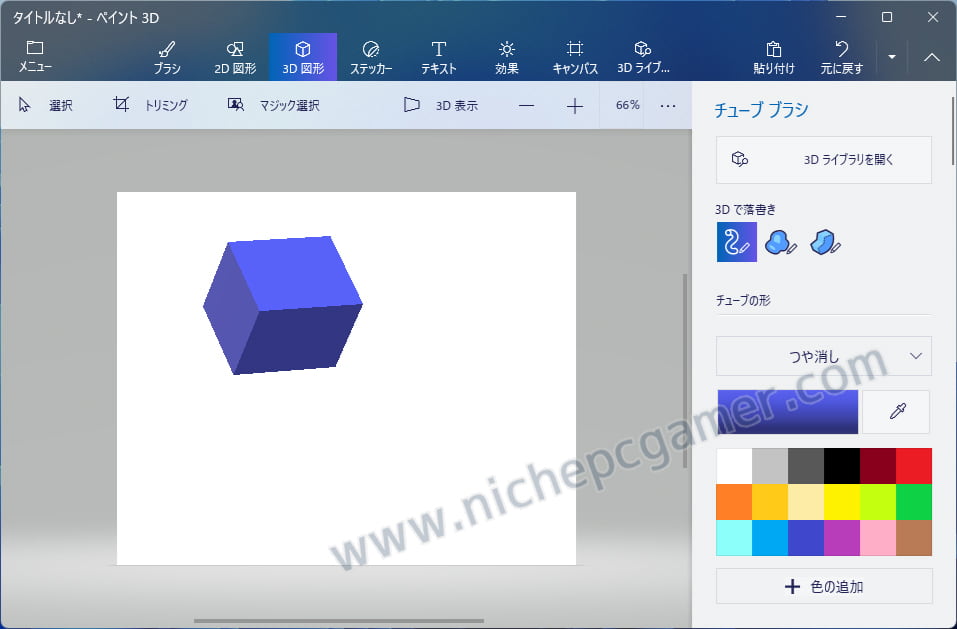Select the sharp-edge 3D doodle tool
The width and height of the screenshot is (957, 629).
tap(825, 242)
